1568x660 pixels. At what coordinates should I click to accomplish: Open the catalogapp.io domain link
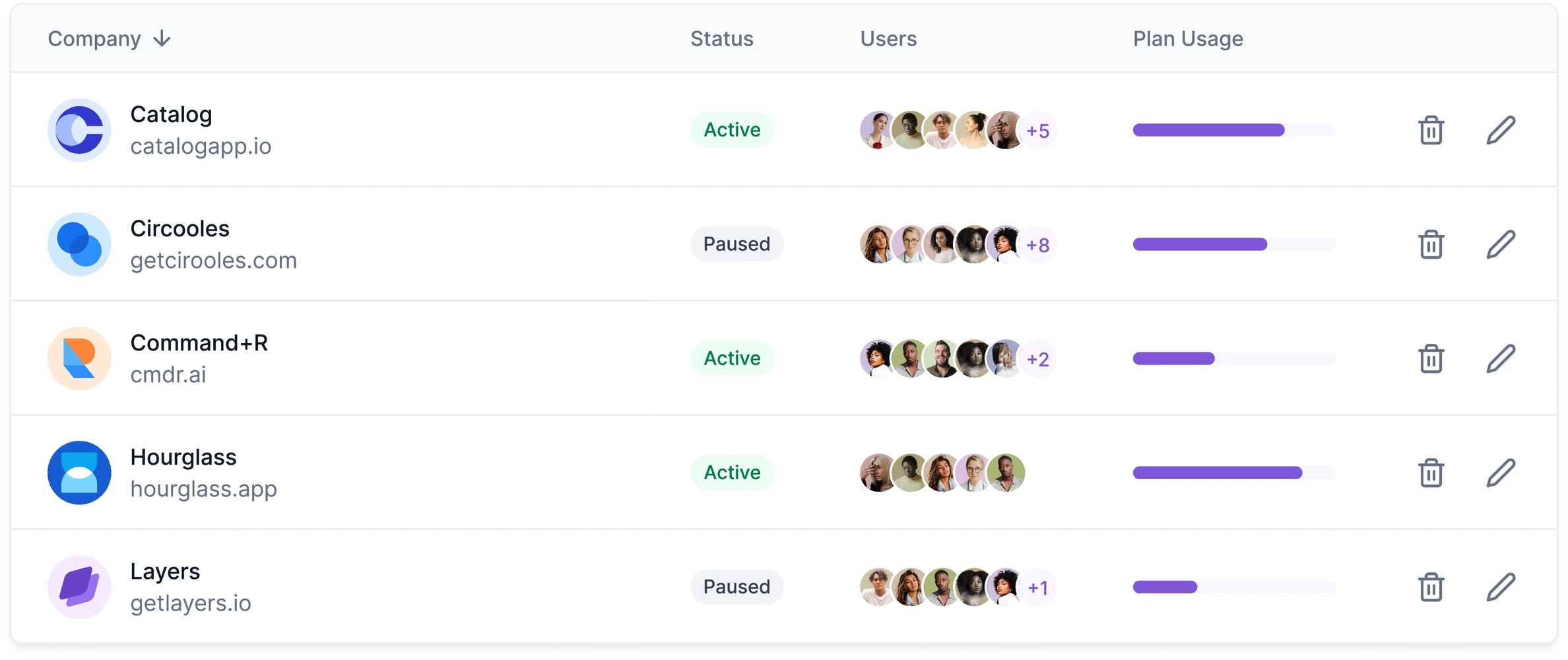pyautogui.click(x=201, y=146)
